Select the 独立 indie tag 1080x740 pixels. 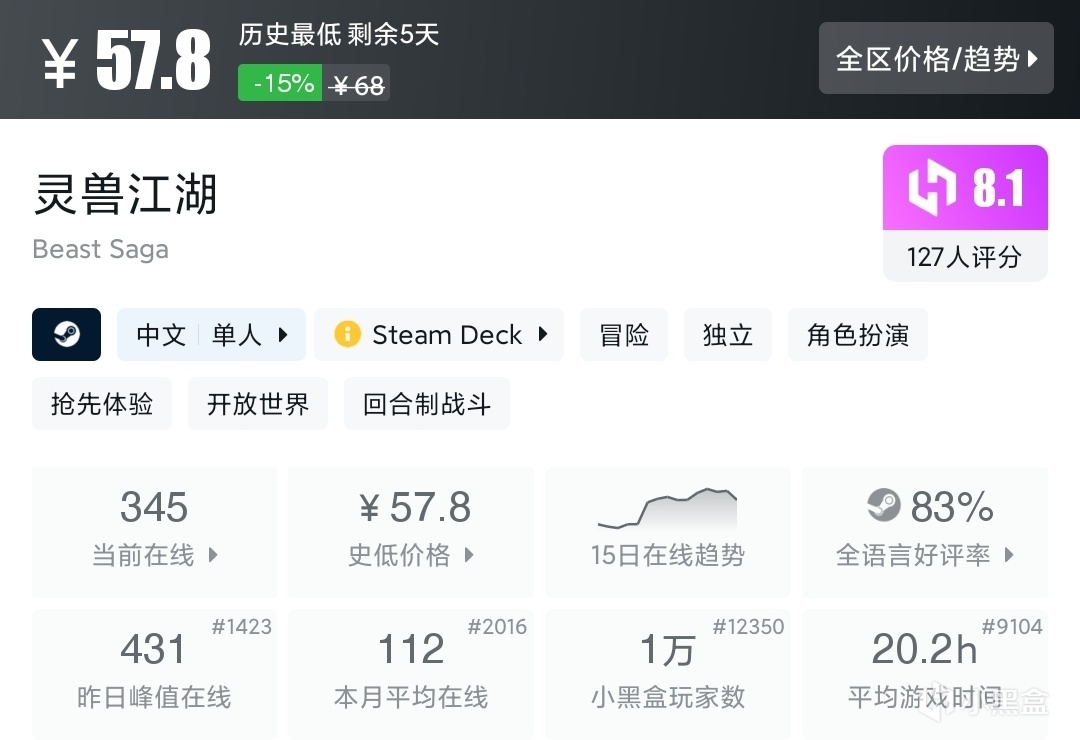coord(727,334)
